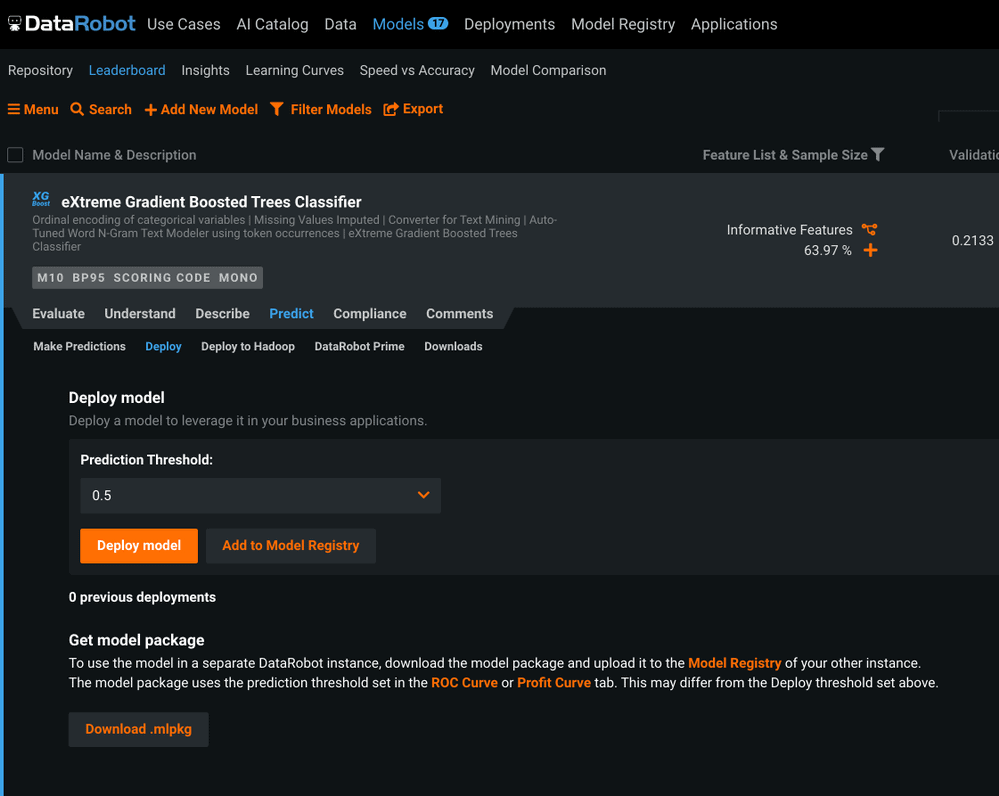999x796 pixels.
Task: Click the Models count badge 17
Action: 438,24
